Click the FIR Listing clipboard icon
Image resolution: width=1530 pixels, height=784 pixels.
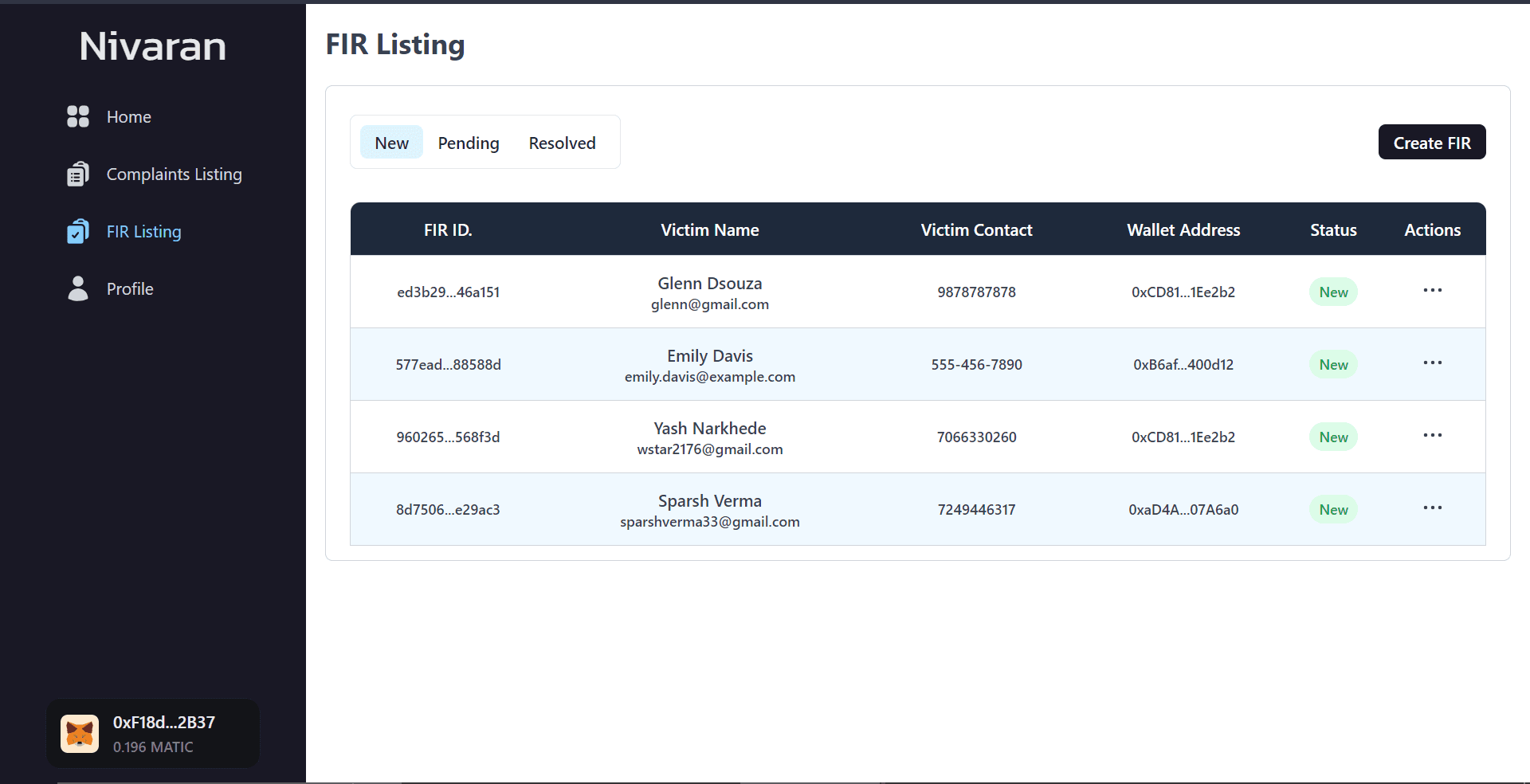point(78,231)
